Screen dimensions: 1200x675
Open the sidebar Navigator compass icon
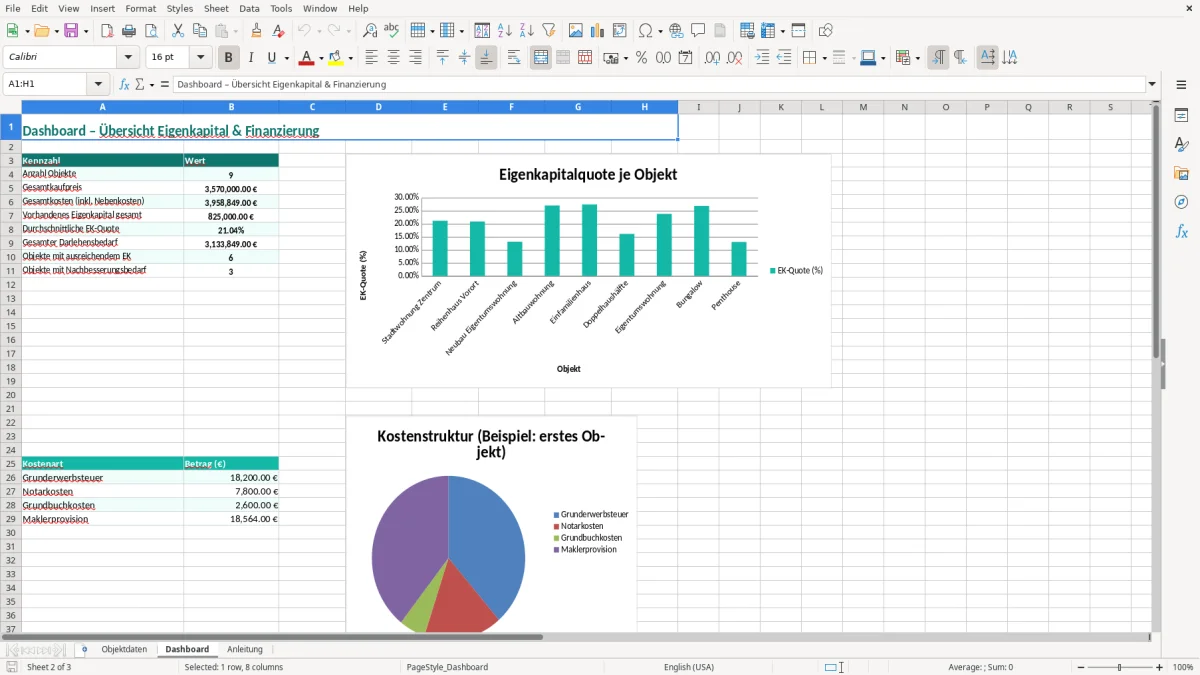pyautogui.click(x=1181, y=202)
